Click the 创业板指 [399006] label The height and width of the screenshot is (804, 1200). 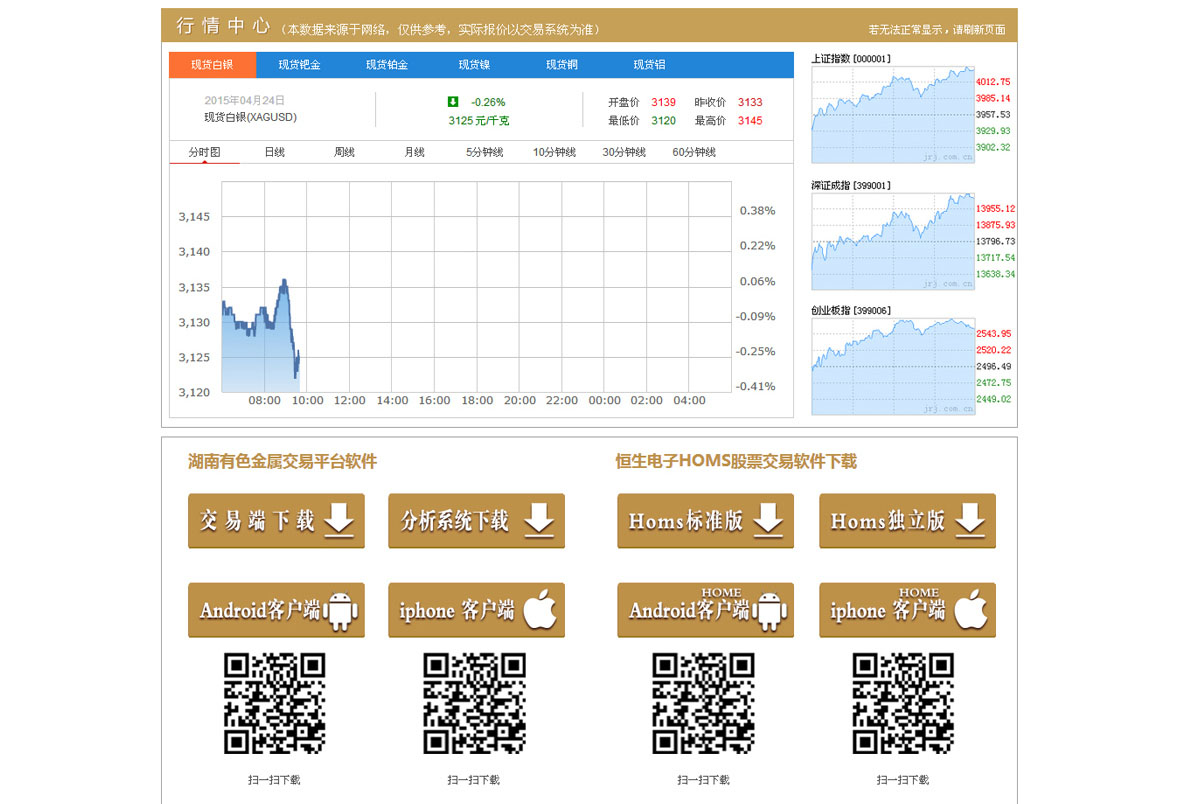click(851, 311)
